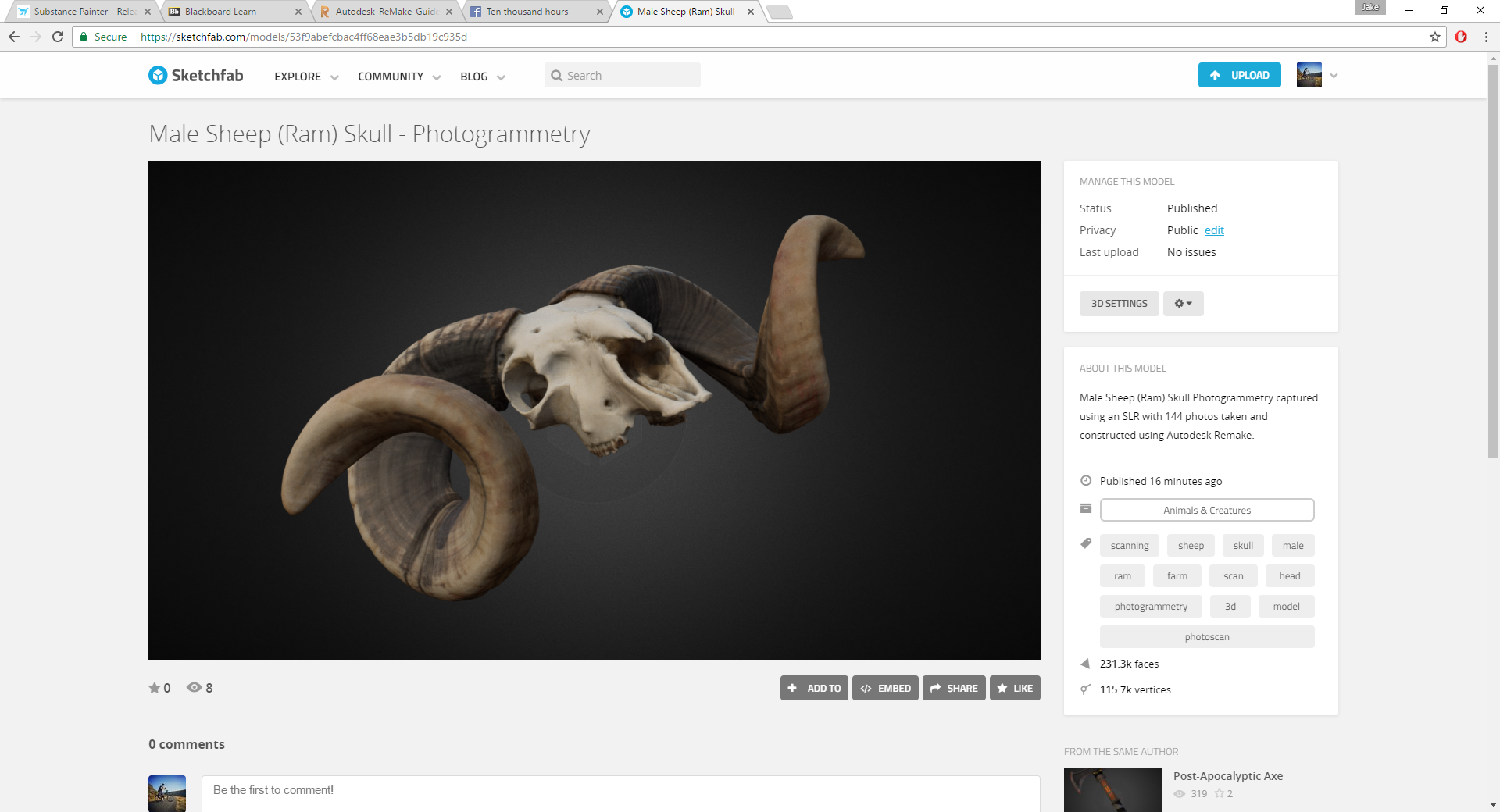Click the browser address bar URL
Screen dimensions: 1500x812
pos(304,37)
